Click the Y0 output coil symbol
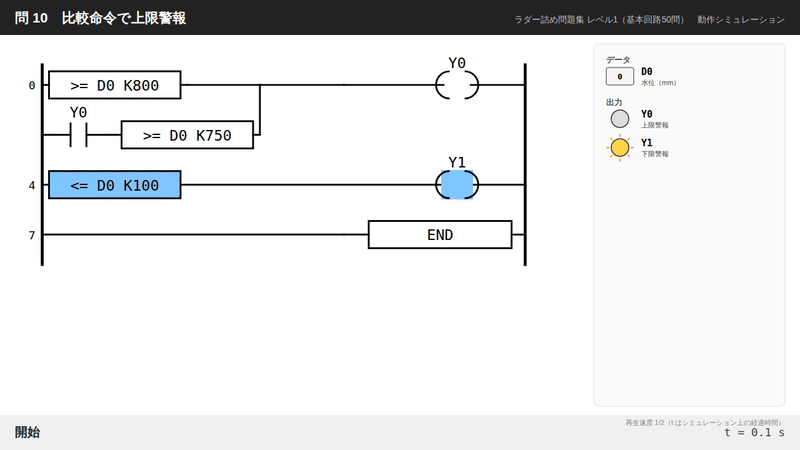800x450 pixels. pos(457,85)
